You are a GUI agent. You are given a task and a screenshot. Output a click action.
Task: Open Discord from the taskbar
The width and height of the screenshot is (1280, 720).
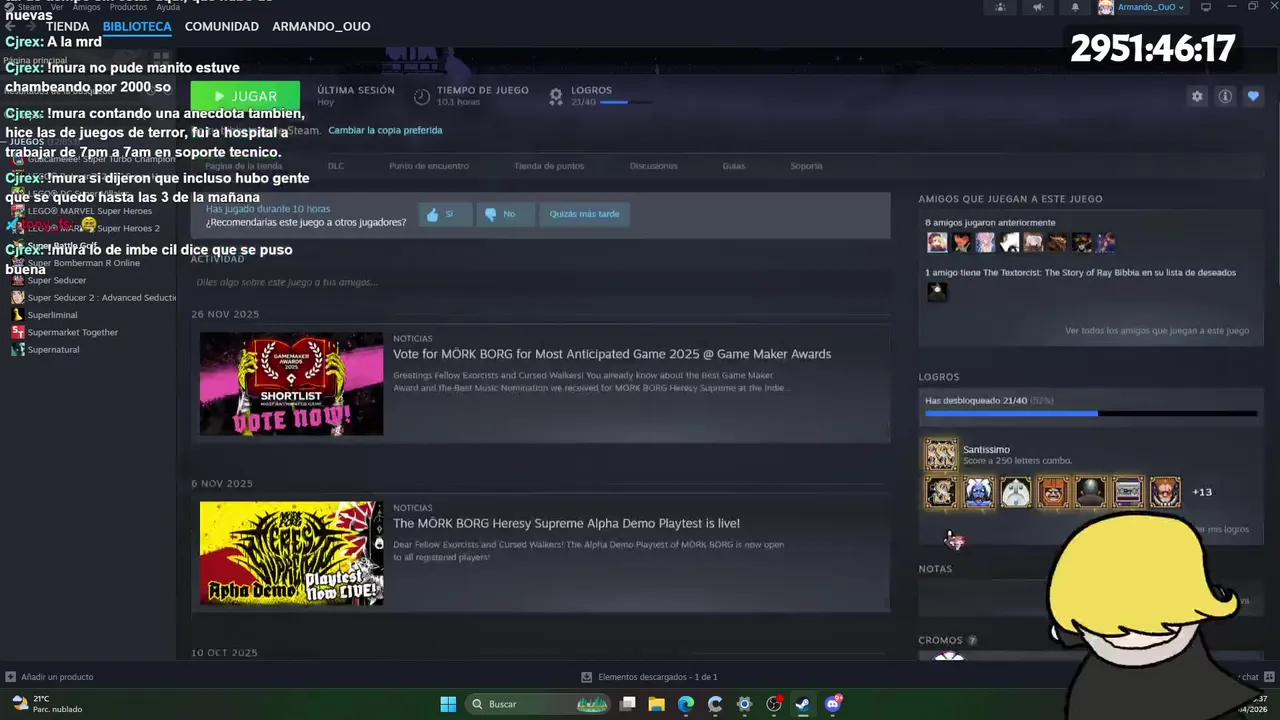(833, 704)
